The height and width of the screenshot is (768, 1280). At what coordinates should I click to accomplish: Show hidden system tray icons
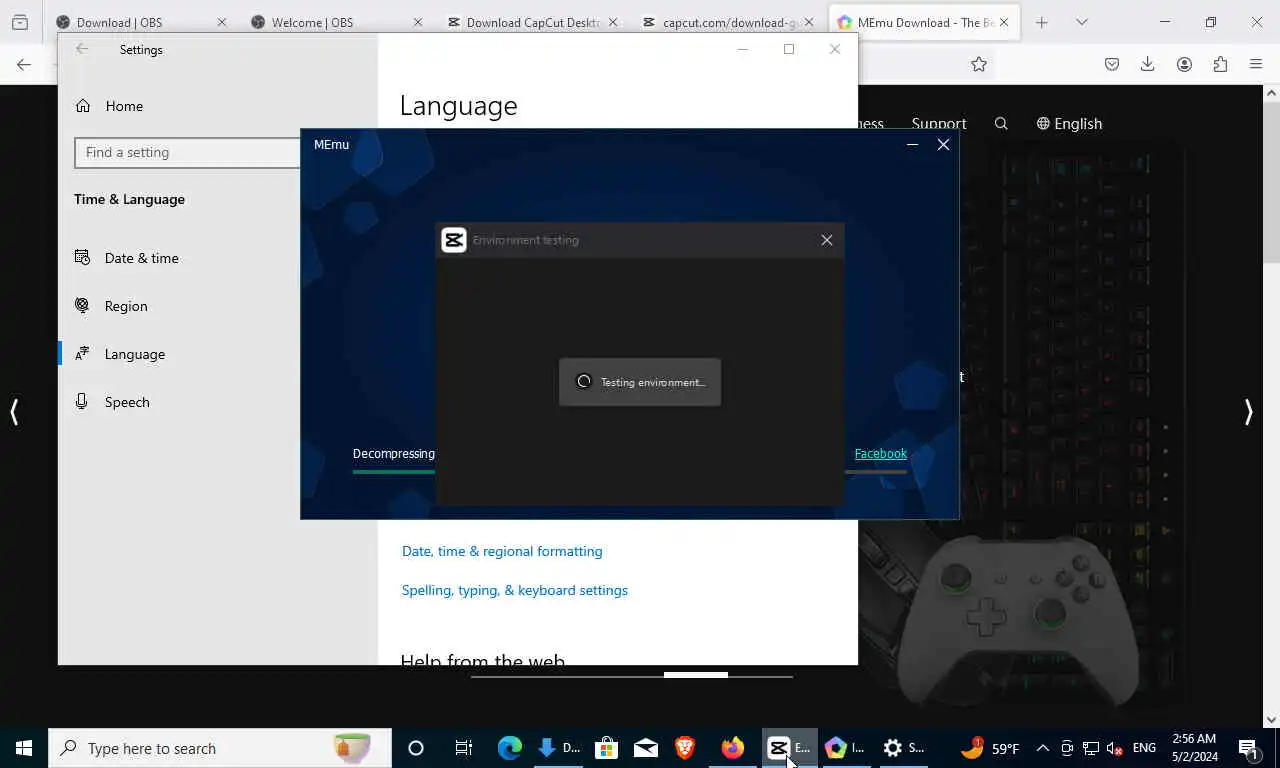pyautogui.click(x=1042, y=748)
